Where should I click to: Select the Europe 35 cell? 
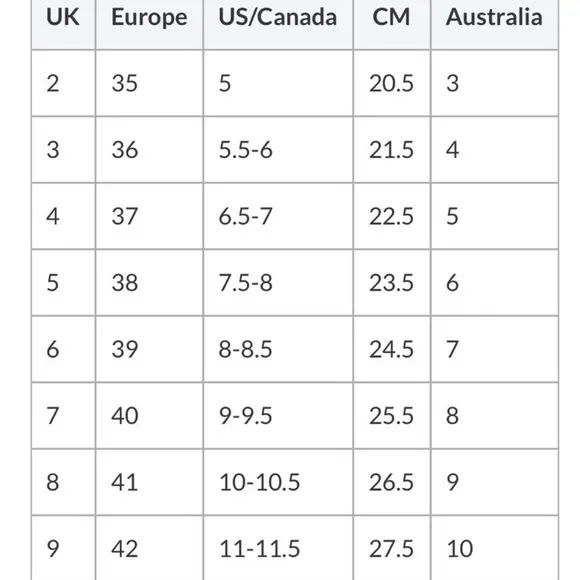(x=149, y=83)
